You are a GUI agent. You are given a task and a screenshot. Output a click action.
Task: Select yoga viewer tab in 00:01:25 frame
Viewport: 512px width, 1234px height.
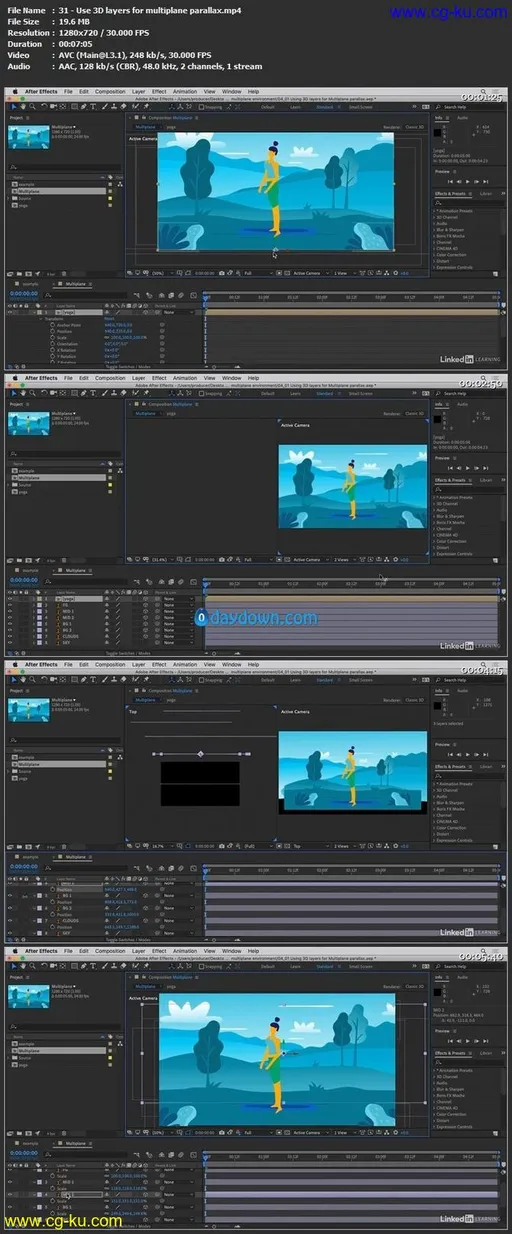171,128
